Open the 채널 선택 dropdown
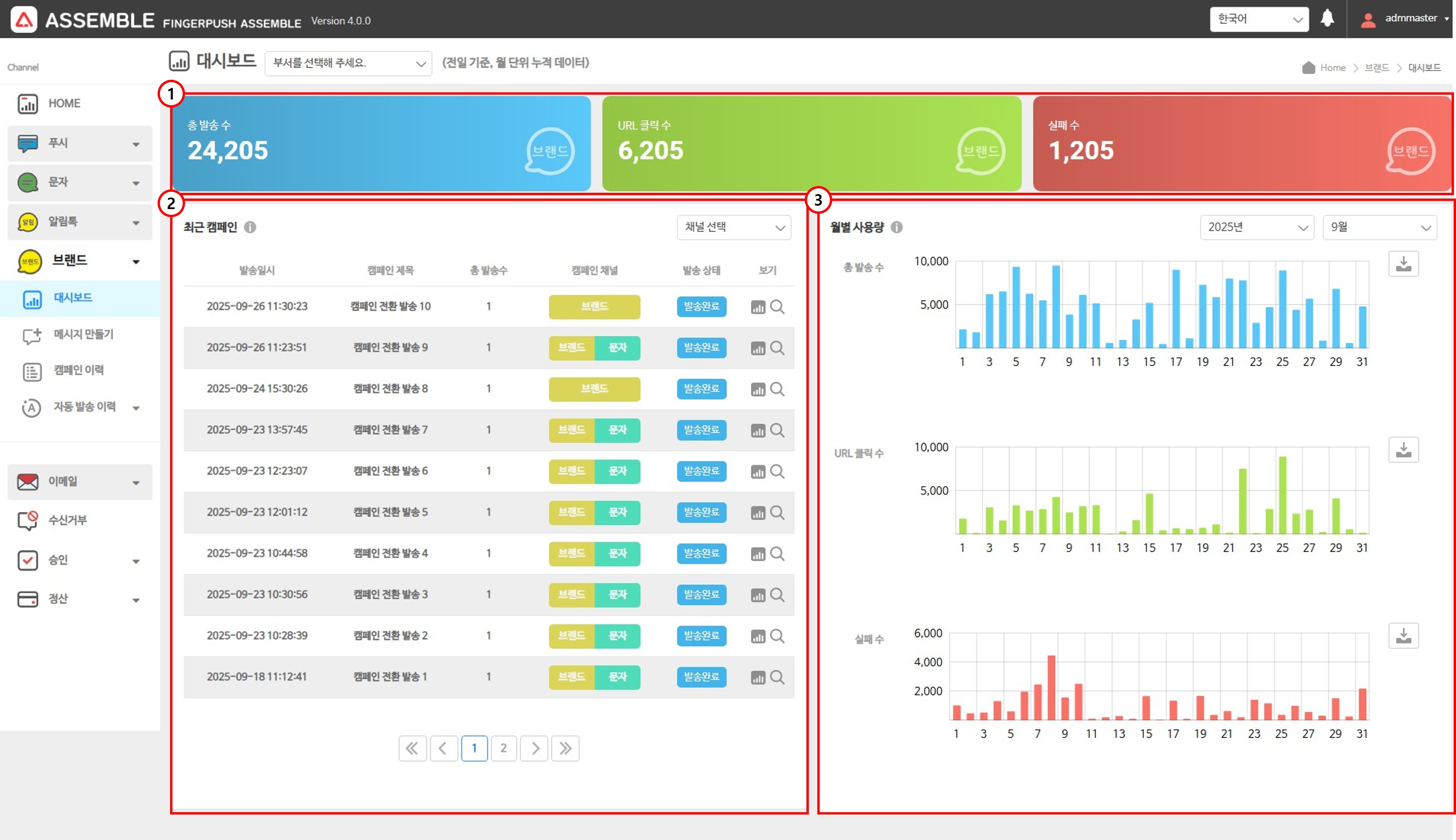1456x840 pixels. pos(733,227)
